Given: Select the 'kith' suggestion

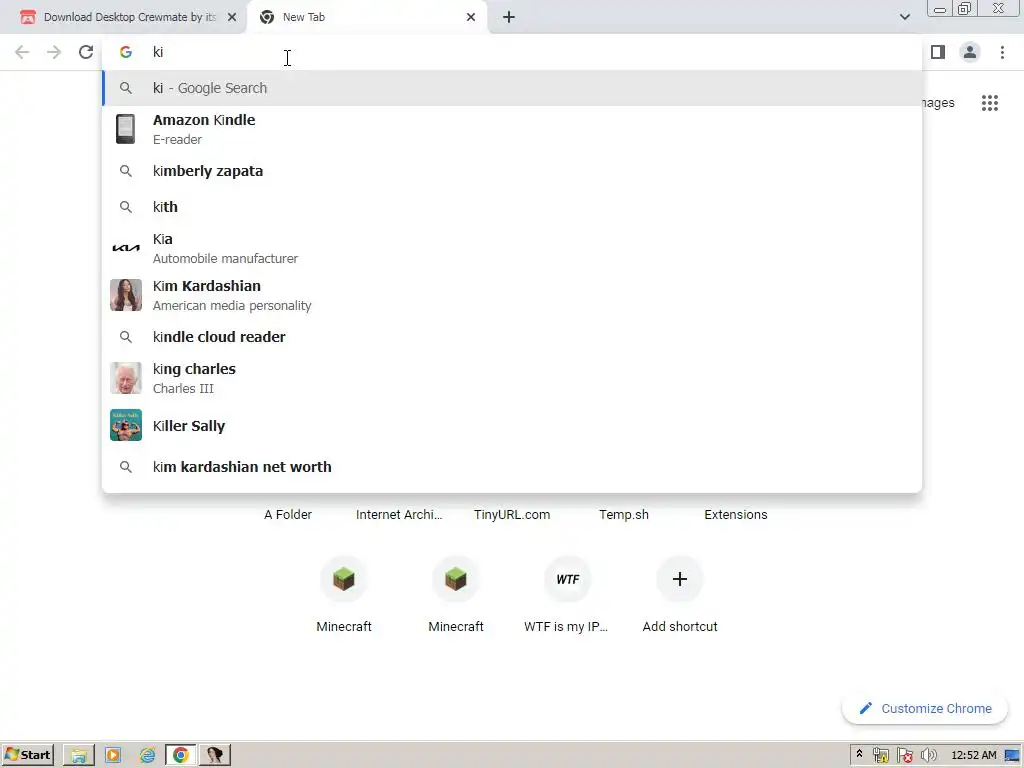Looking at the screenshot, I should (512, 207).
